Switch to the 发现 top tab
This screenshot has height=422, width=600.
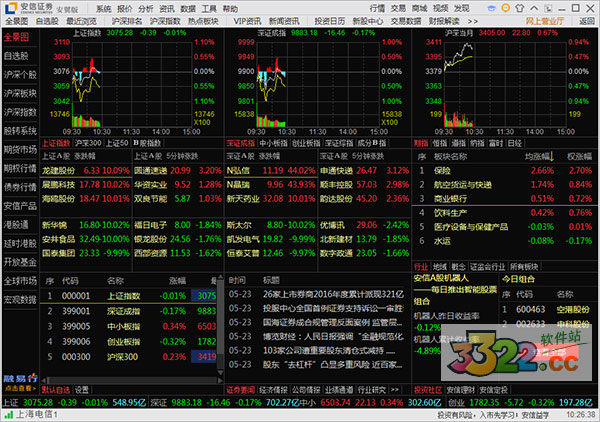[x=461, y=8]
